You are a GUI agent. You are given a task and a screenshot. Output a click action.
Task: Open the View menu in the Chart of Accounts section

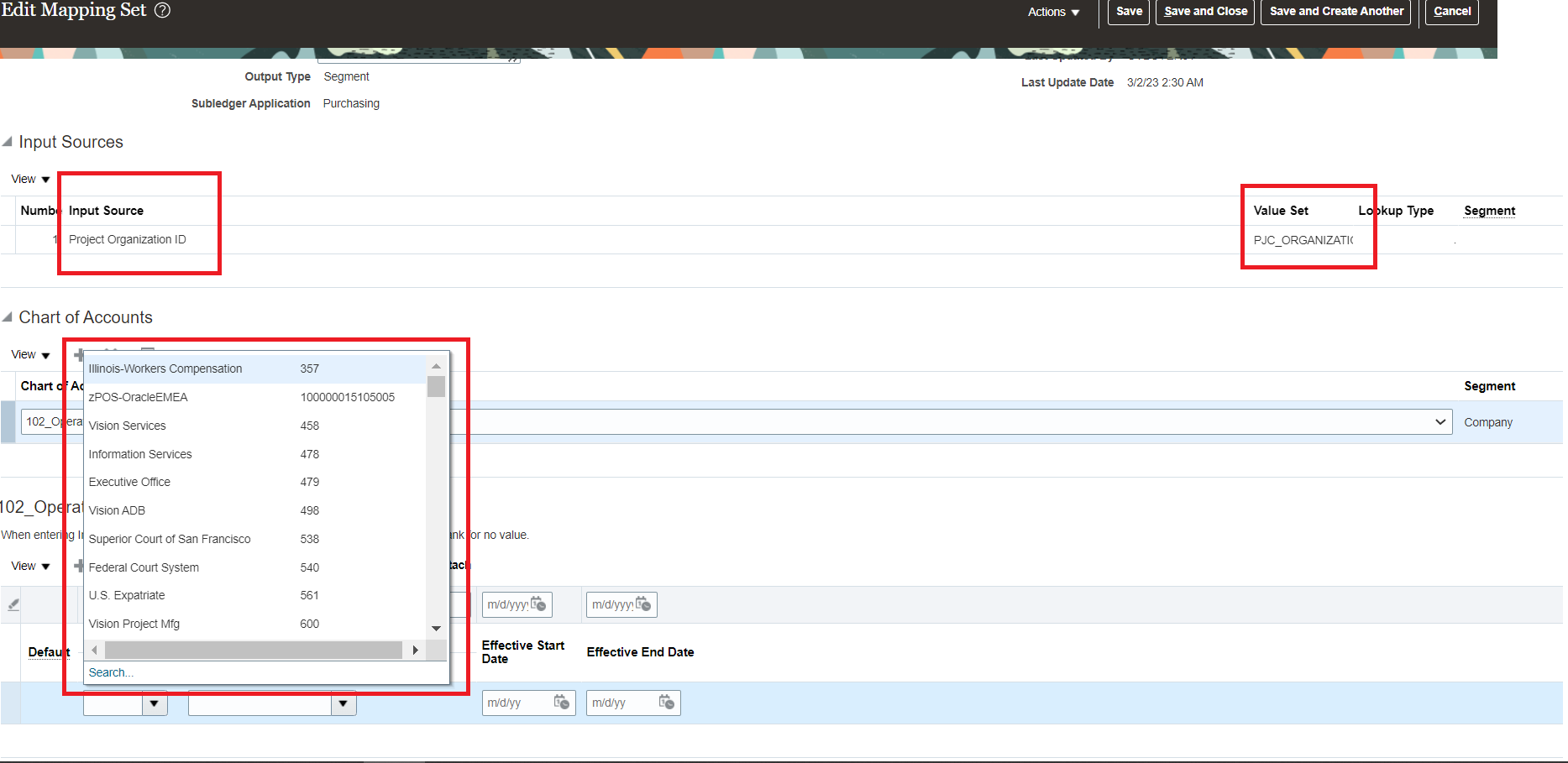pyautogui.click(x=29, y=354)
